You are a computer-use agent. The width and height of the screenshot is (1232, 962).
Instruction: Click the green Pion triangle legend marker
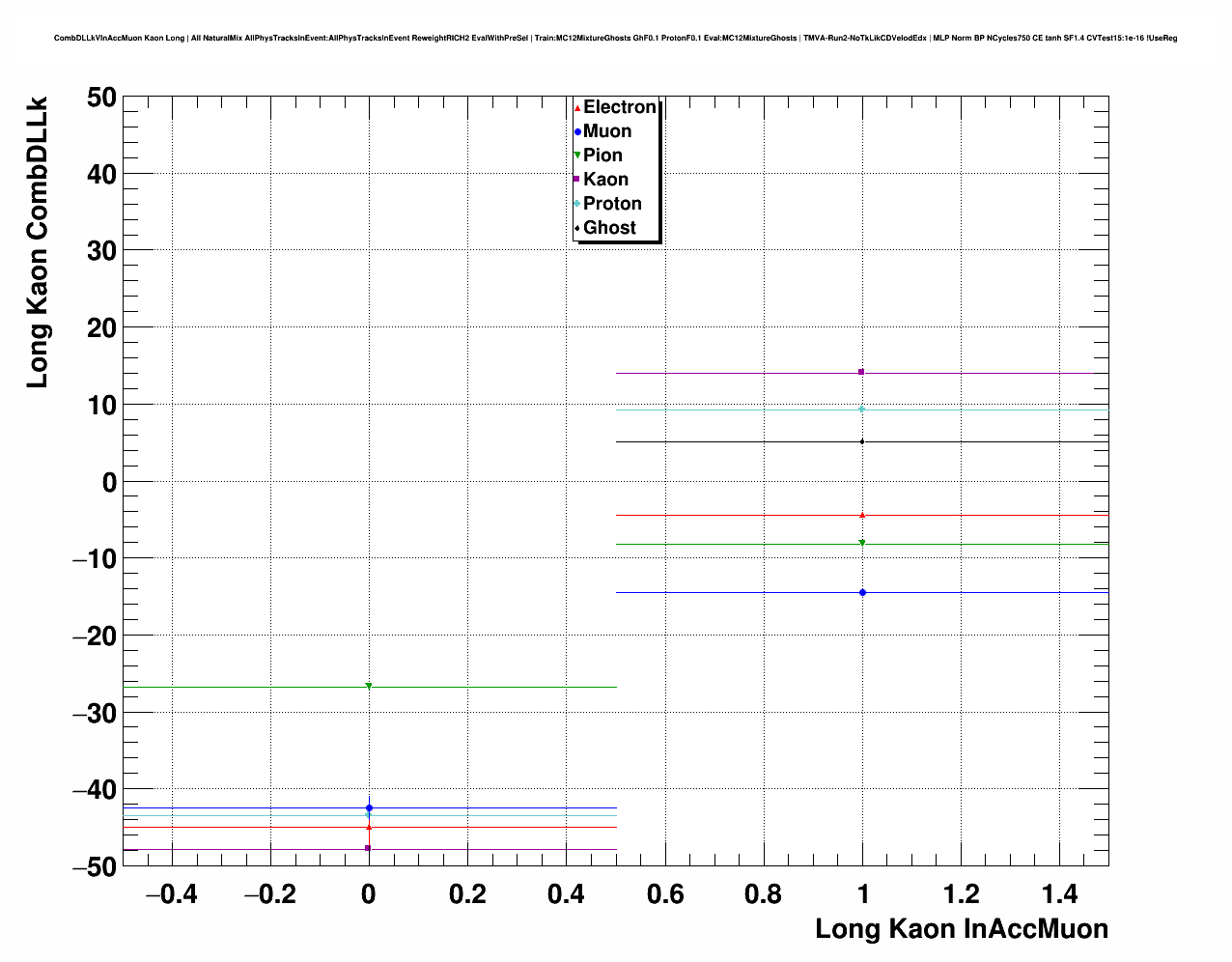[577, 156]
